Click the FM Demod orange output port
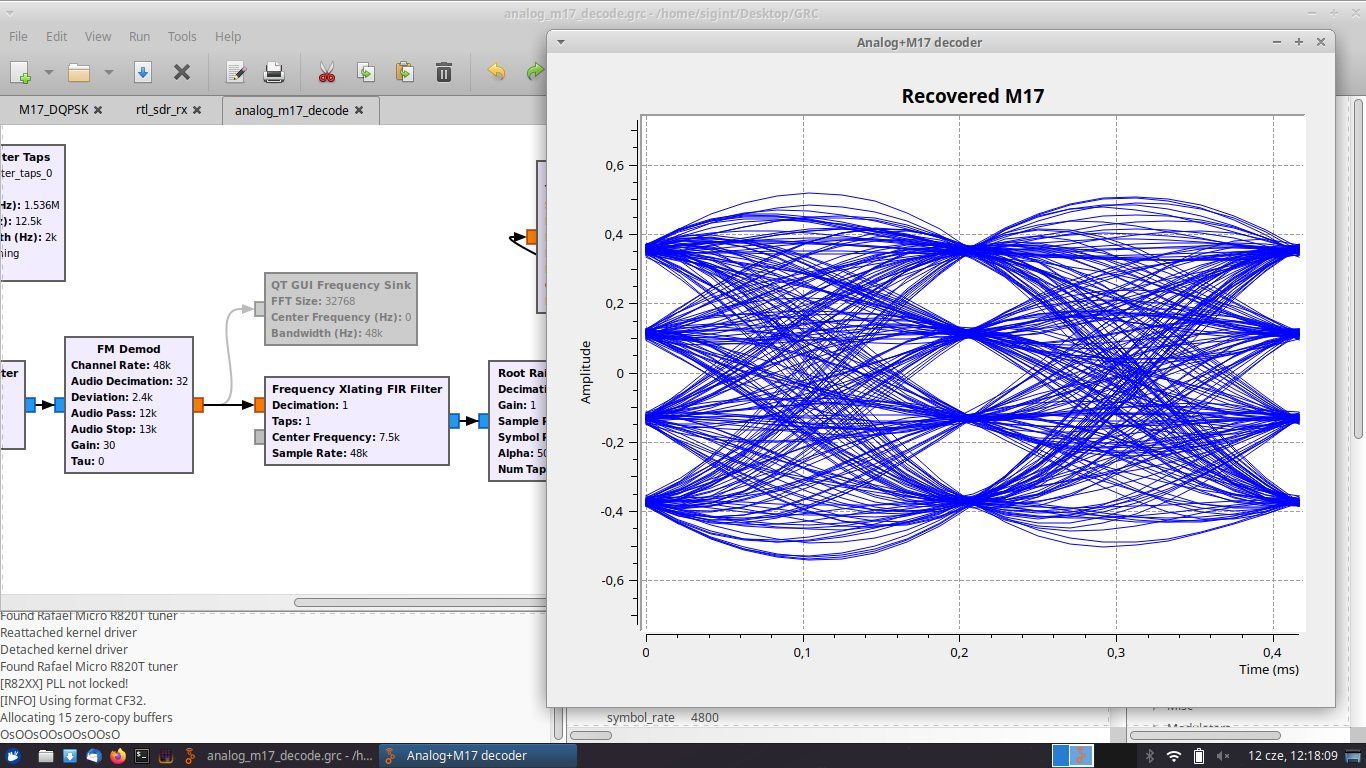Screen dimensions: 1366x768 point(198,405)
